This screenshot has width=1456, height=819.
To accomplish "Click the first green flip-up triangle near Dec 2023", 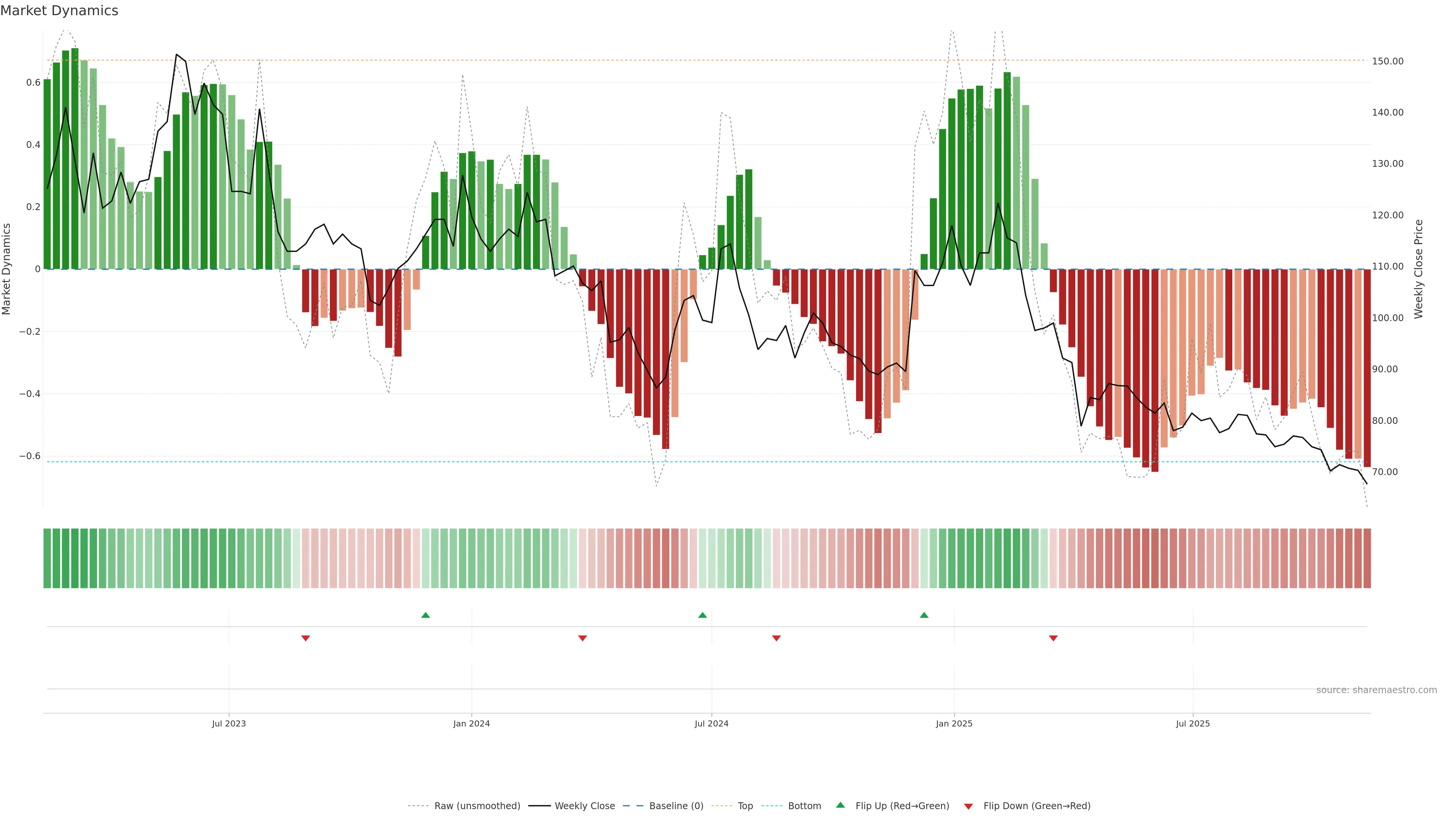I will click(x=425, y=615).
